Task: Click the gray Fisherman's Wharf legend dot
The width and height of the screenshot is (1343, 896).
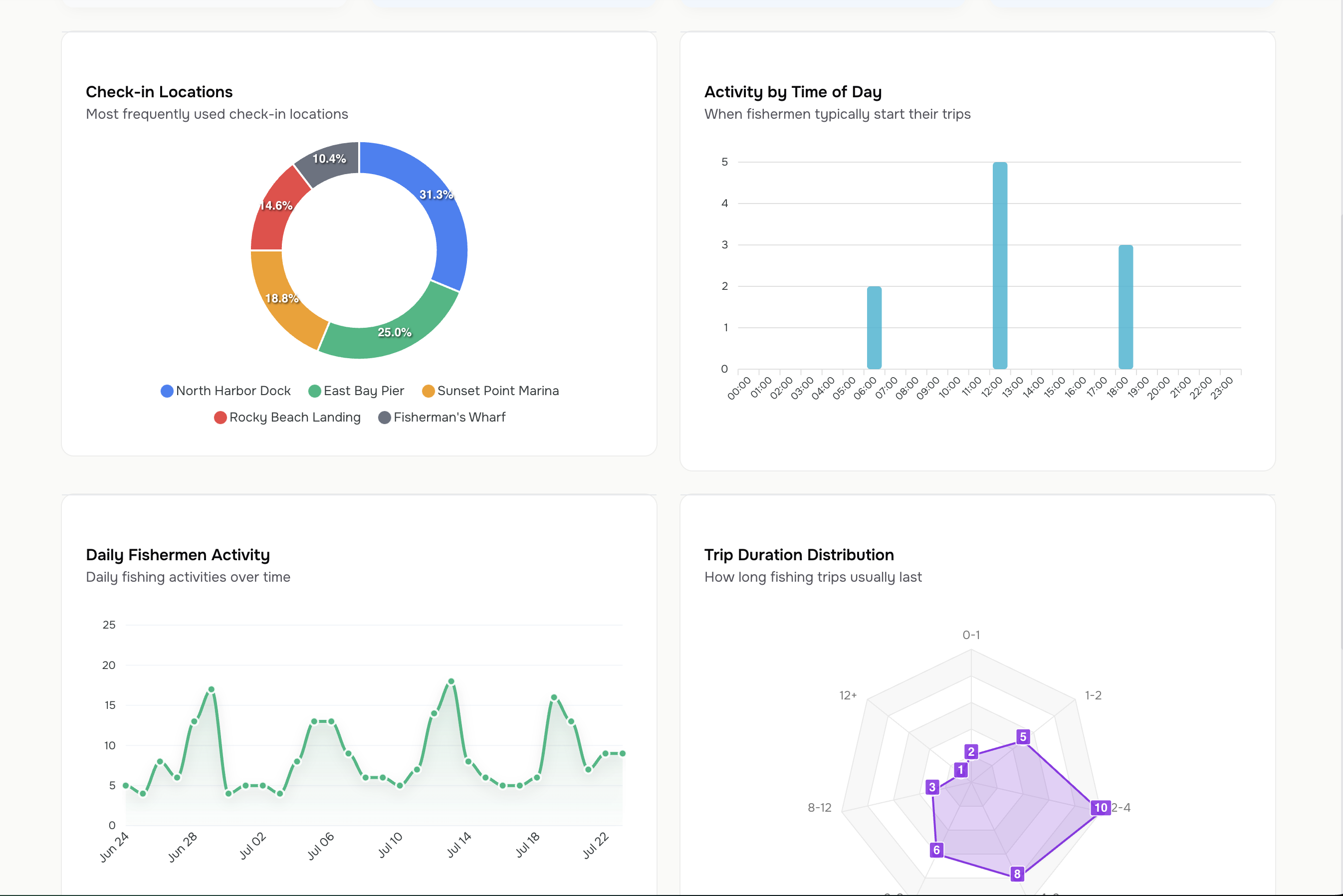Action: (385, 417)
